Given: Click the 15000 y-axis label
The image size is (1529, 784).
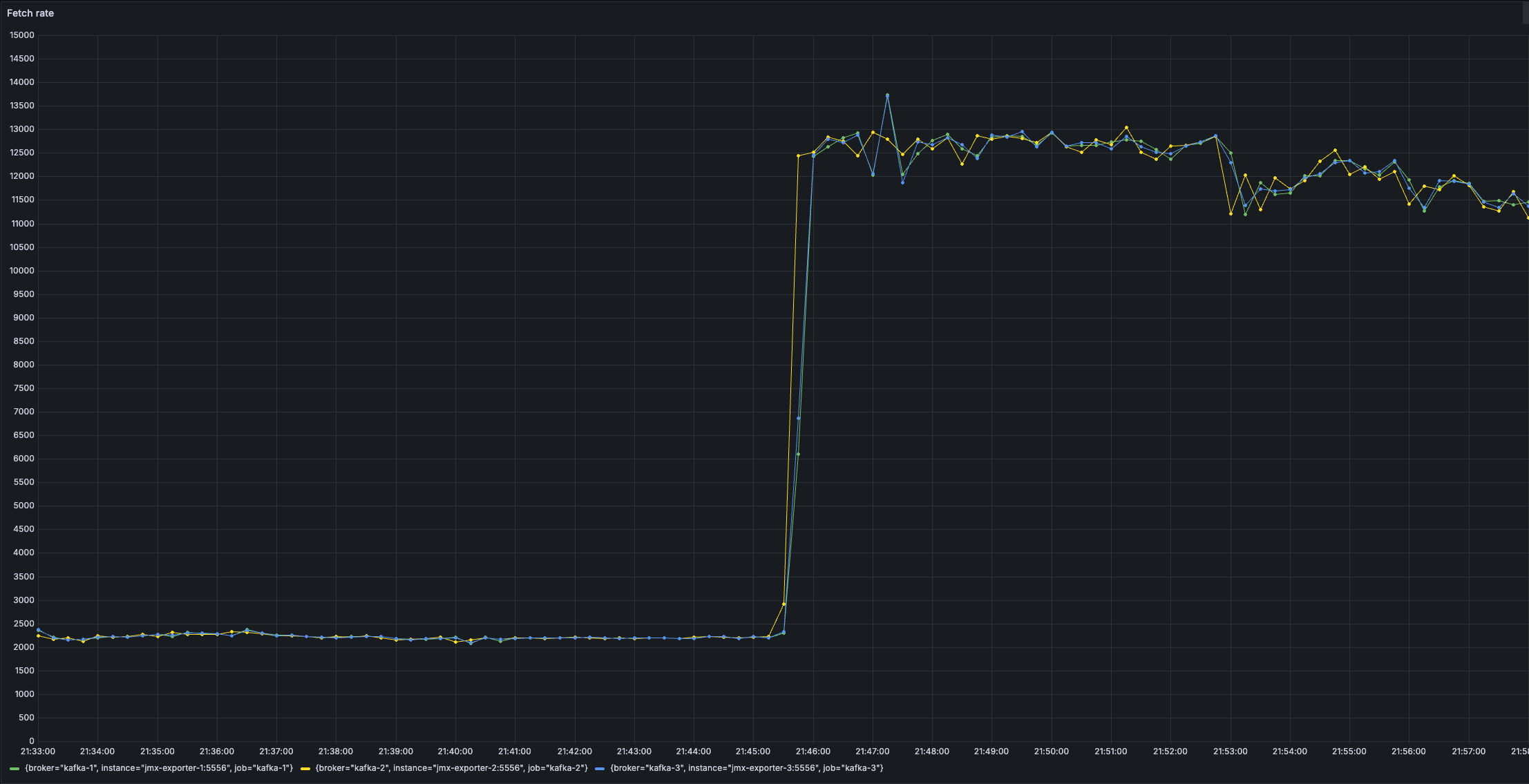Looking at the screenshot, I should 22,35.
